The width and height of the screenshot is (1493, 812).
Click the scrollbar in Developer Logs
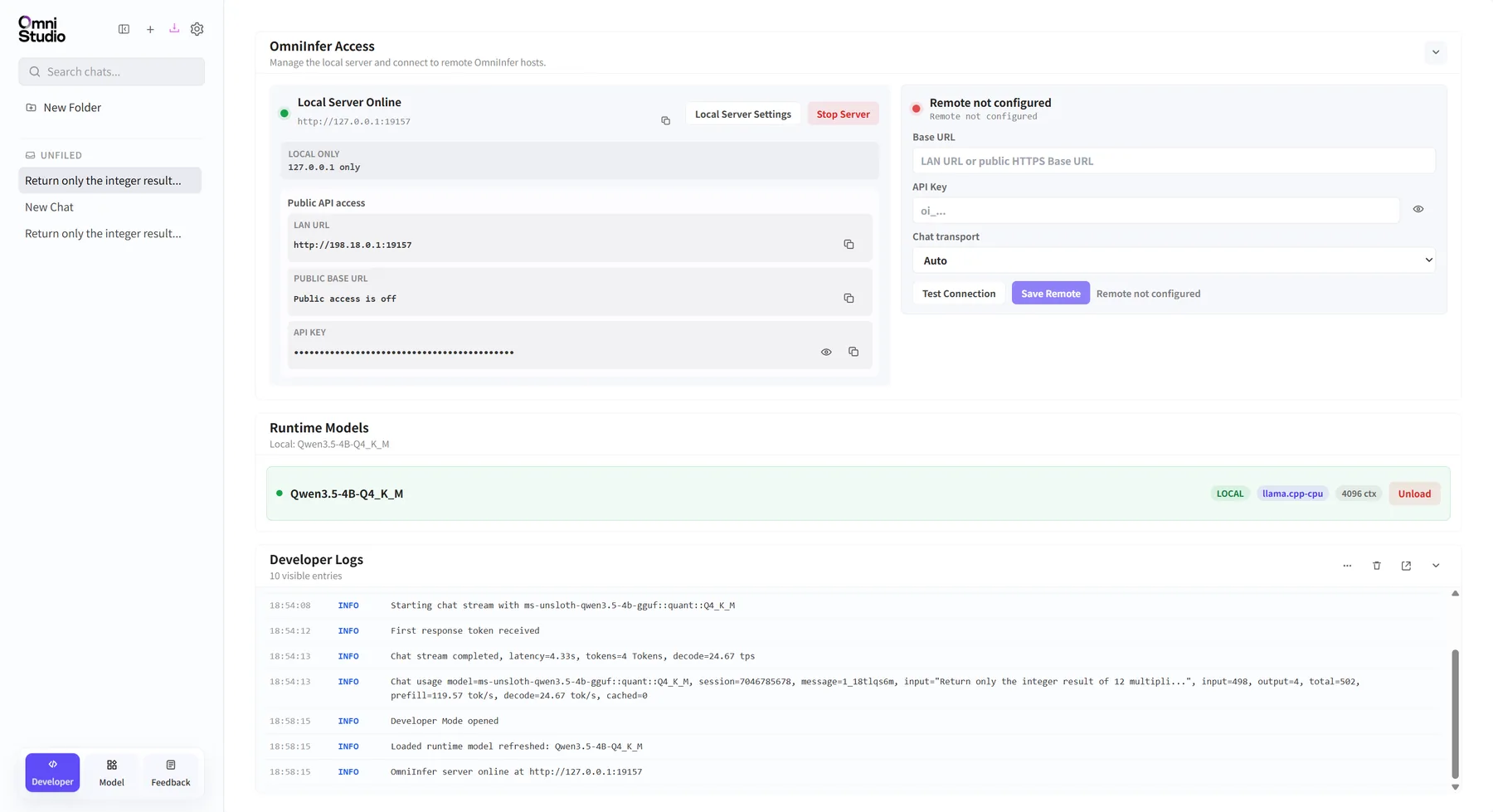pyautogui.click(x=1455, y=713)
